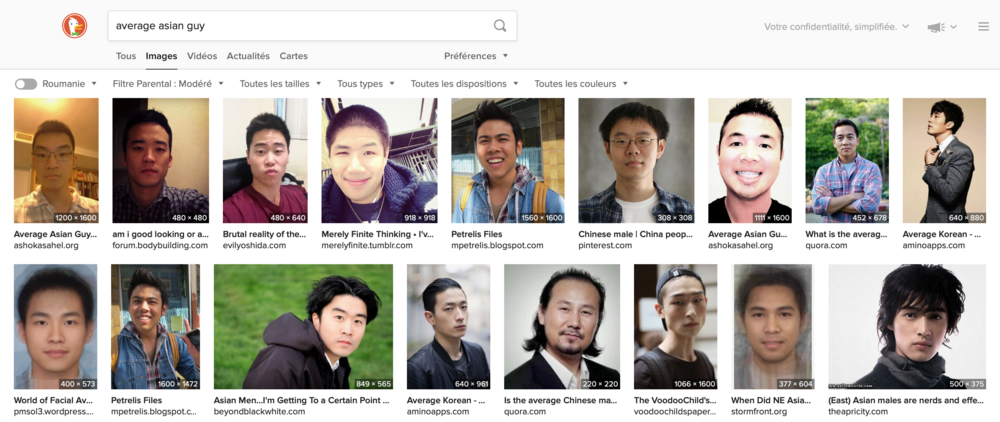This screenshot has width=1000, height=422.
Task: Select the Cartes tab
Action: tap(293, 56)
